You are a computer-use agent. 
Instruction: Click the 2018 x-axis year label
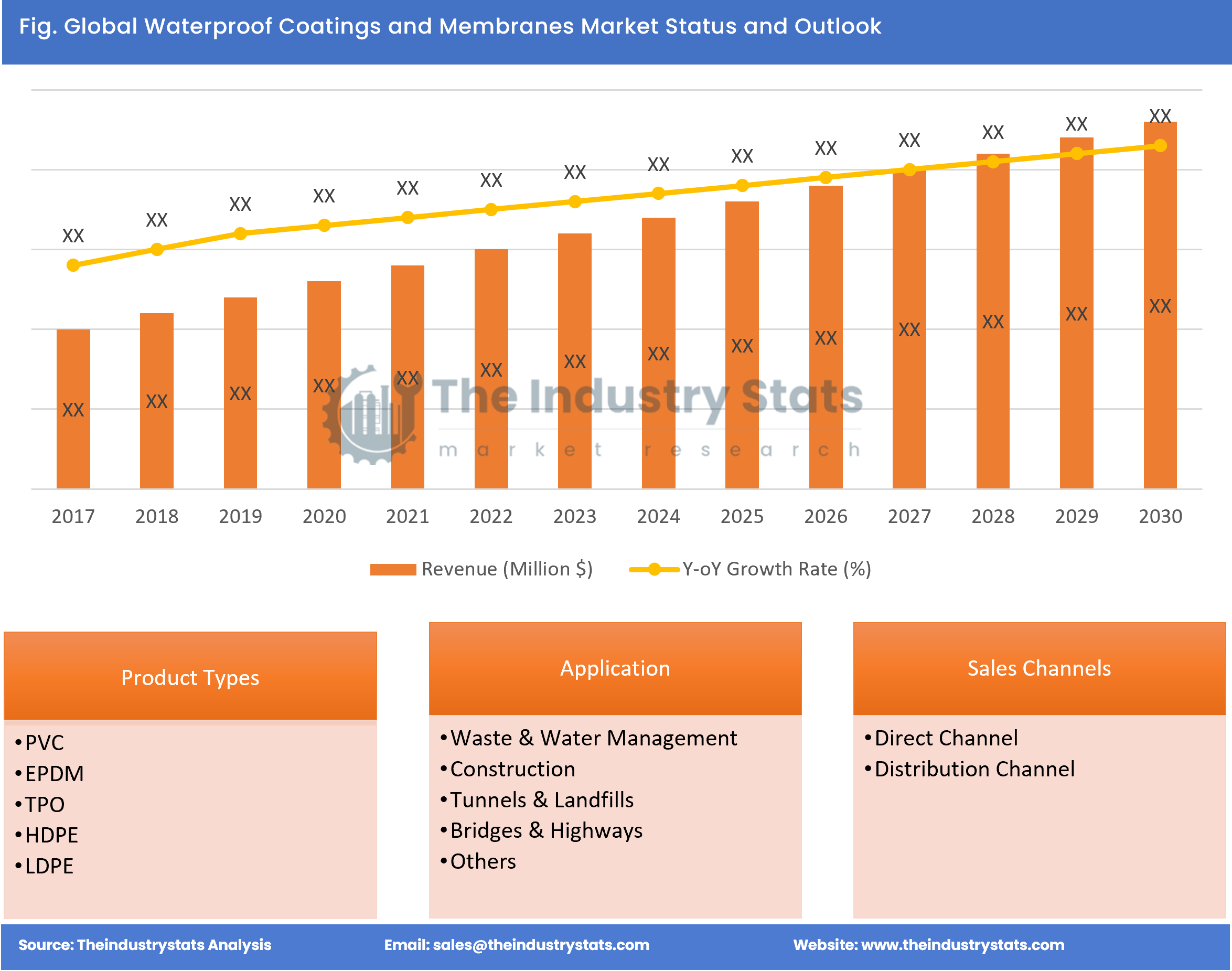tap(157, 516)
